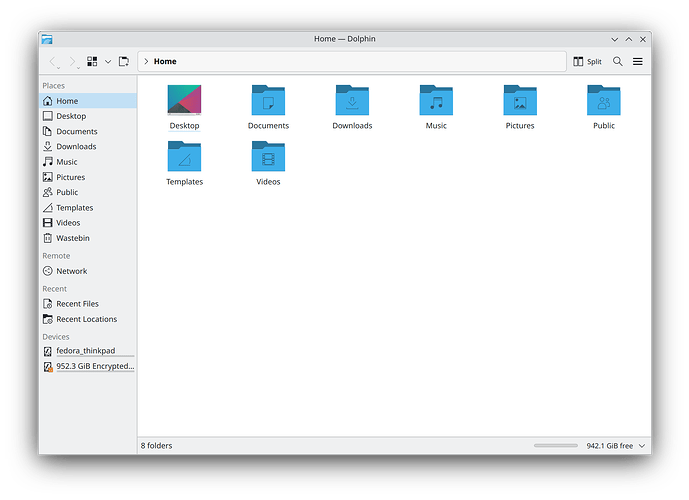Open the Music folder icon
This screenshot has width=689, height=500.
click(436, 102)
